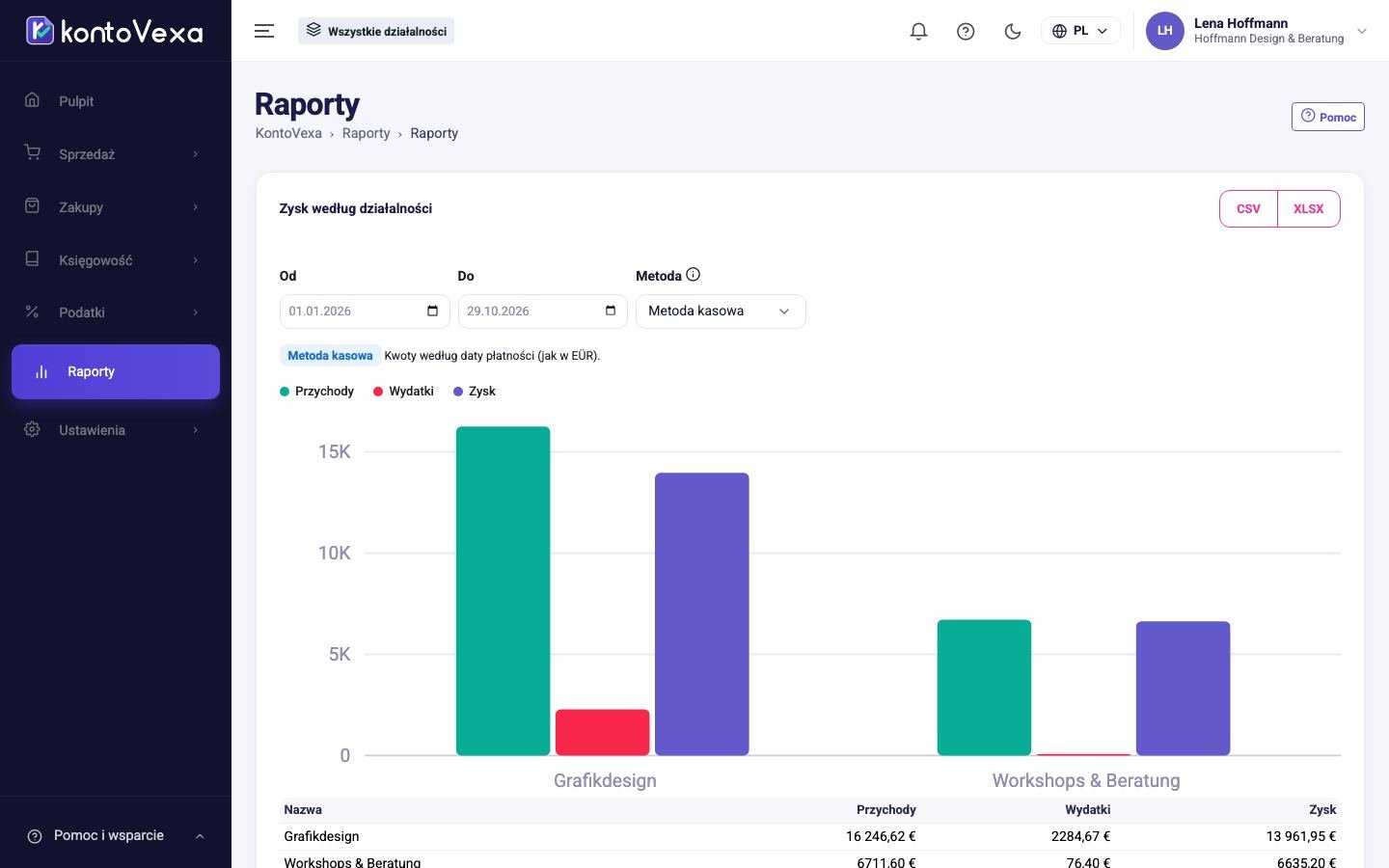Toggle Wydatki series in chart legend
The height and width of the screenshot is (868, 1389).
click(403, 392)
